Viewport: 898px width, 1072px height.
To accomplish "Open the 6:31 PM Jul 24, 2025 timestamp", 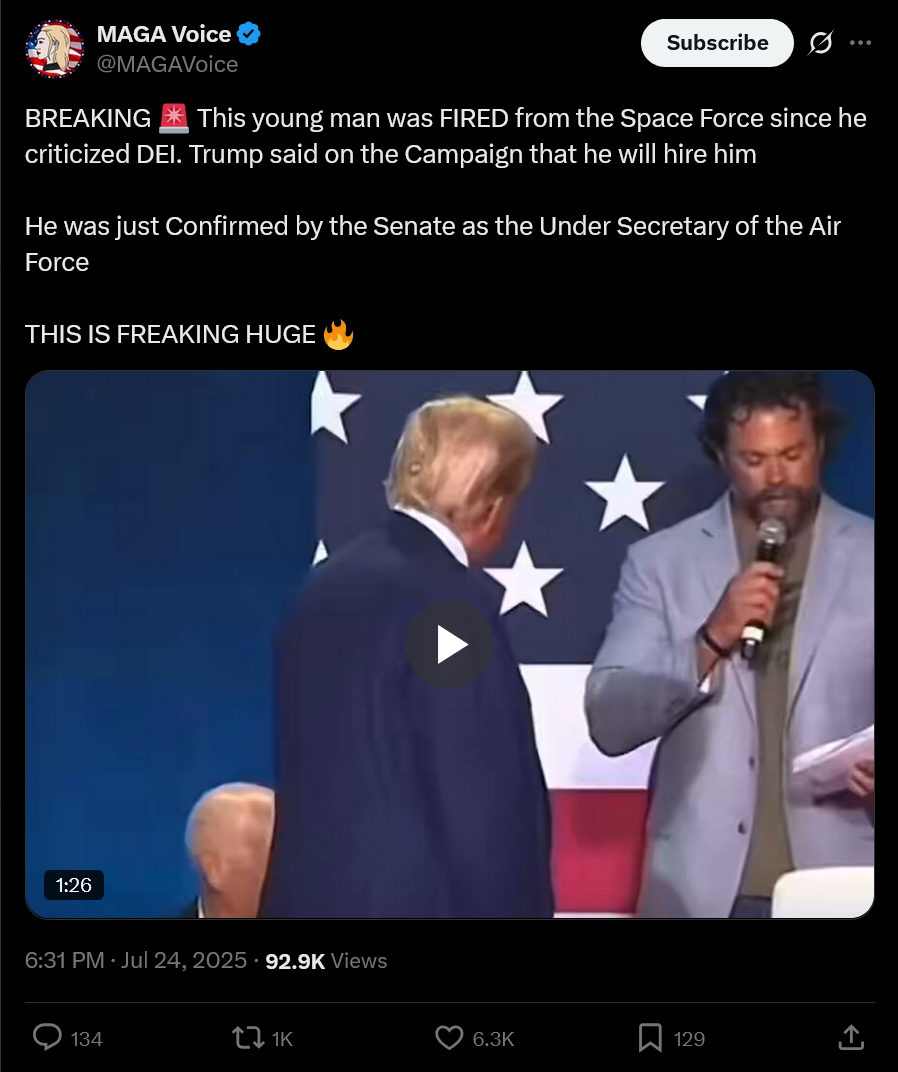I will coord(135,961).
